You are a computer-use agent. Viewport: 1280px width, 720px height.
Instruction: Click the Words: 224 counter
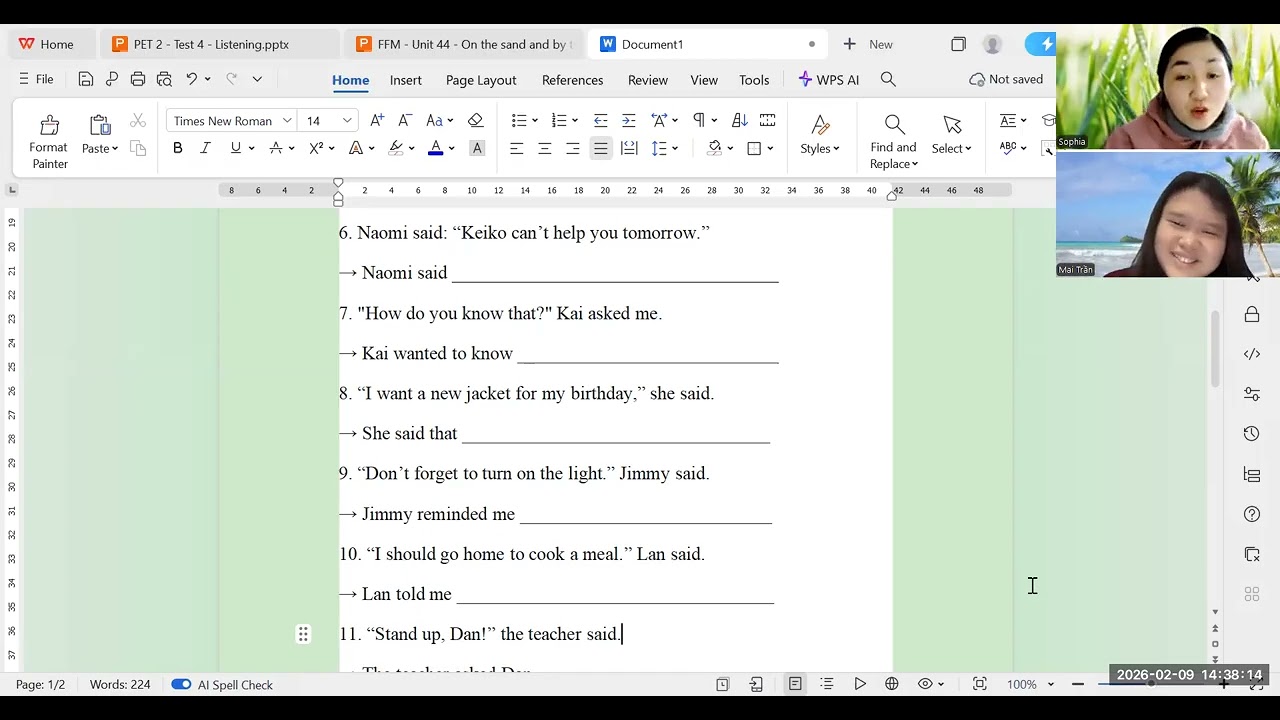120,685
